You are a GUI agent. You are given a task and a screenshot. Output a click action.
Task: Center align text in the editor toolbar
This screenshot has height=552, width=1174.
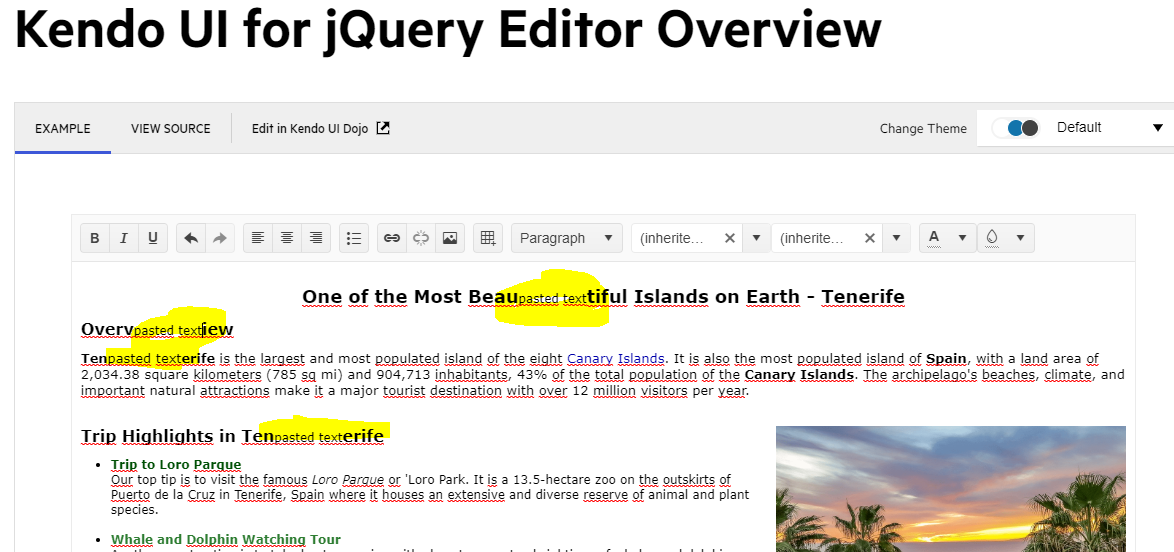[x=287, y=238]
